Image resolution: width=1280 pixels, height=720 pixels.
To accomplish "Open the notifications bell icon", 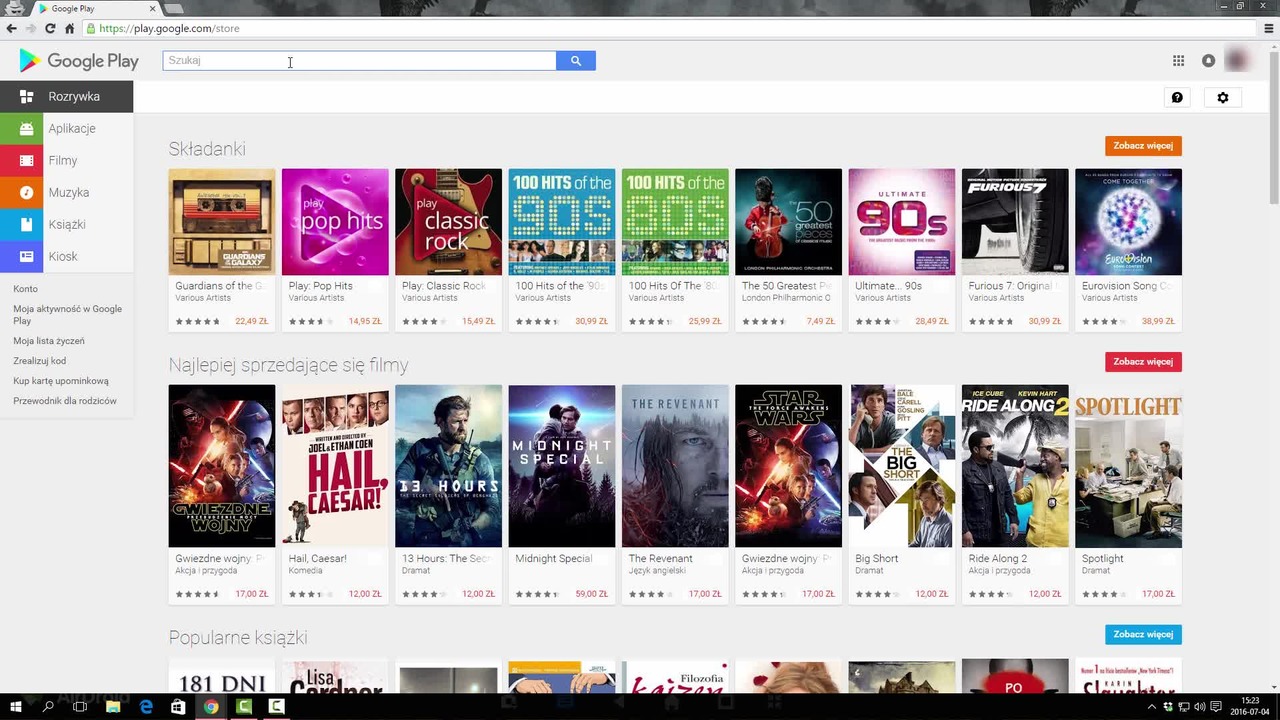I will click(1208, 61).
